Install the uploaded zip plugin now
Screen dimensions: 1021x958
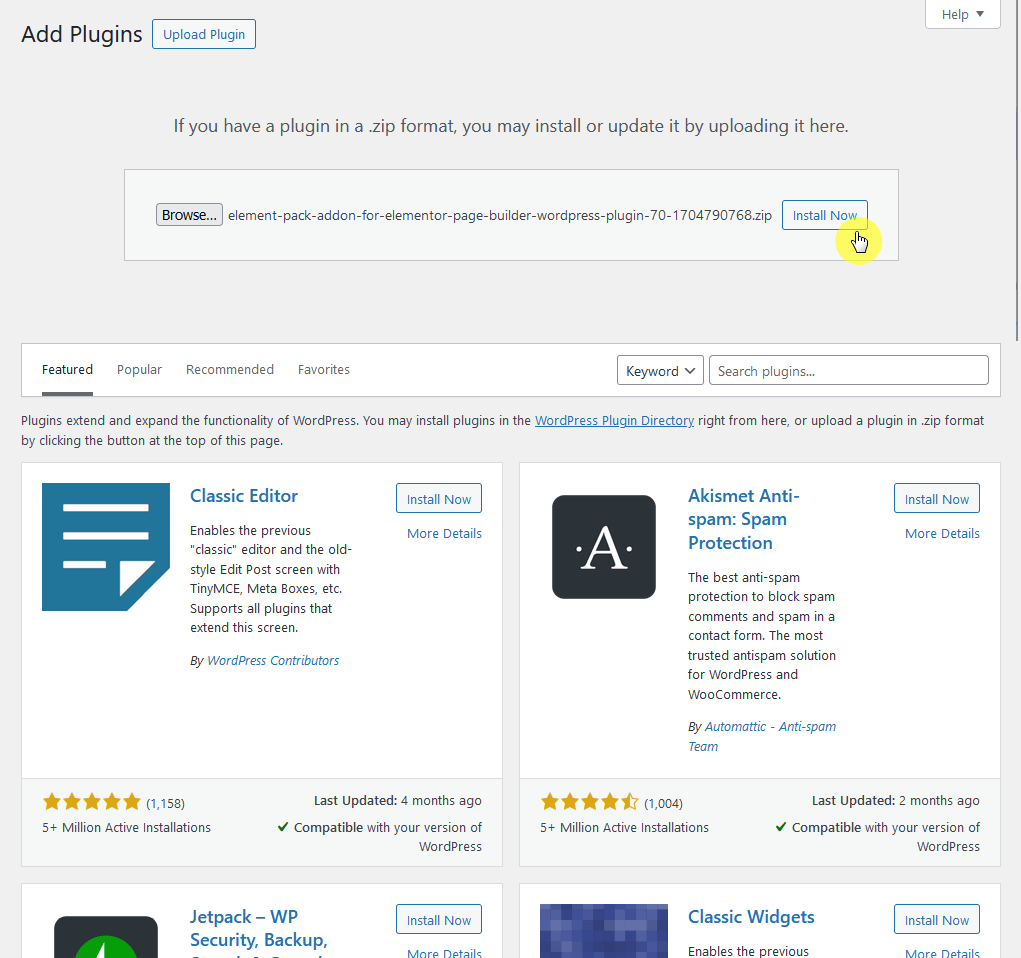point(824,215)
